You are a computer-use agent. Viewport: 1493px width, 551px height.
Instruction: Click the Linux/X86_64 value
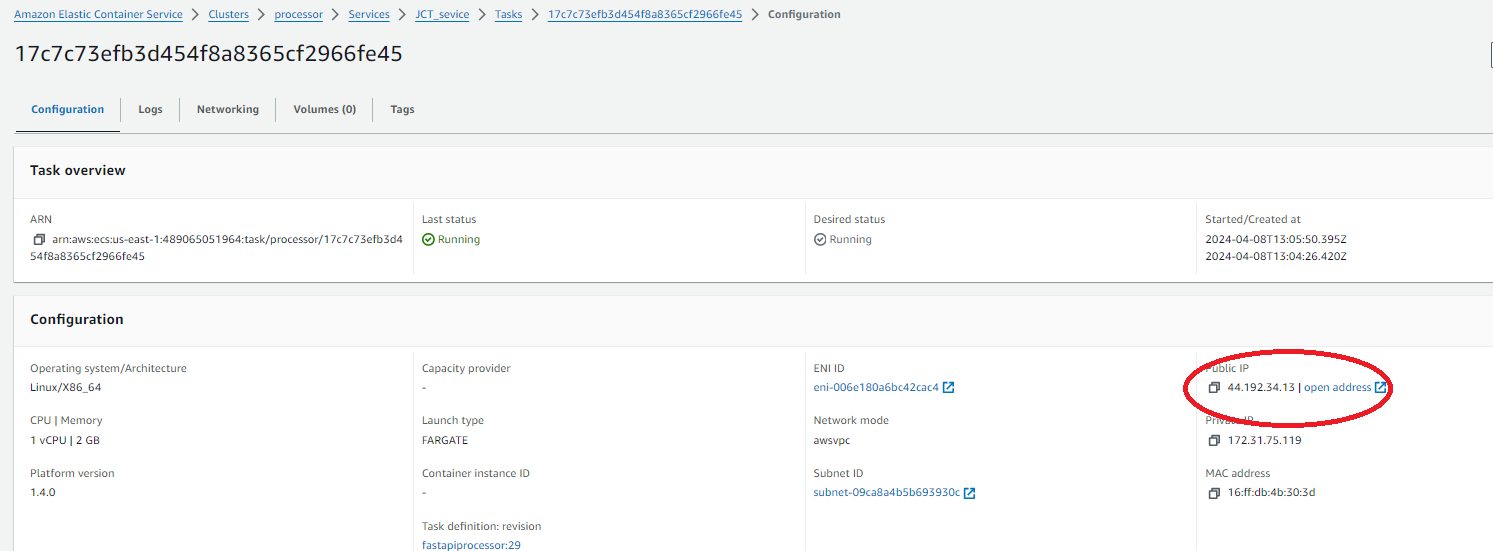pyautogui.click(x=65, y=388)
